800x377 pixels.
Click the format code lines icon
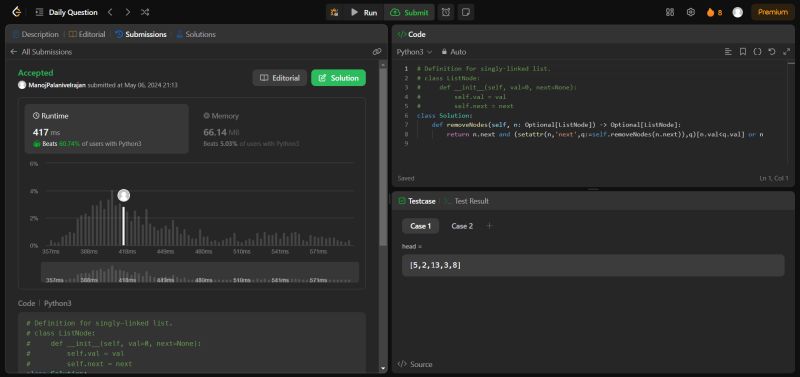(x=728, y=52)
